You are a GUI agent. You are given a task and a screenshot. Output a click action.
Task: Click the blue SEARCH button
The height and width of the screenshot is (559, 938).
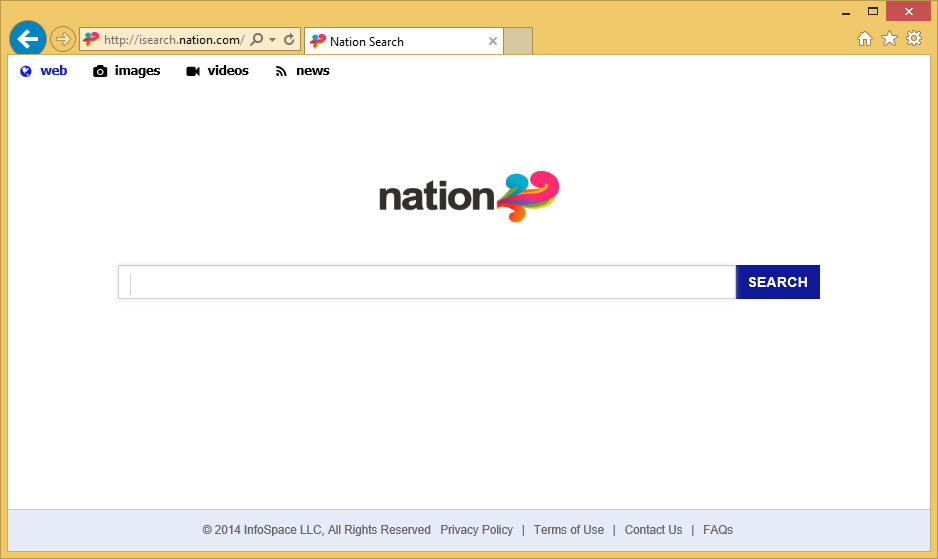click(778, 282)
